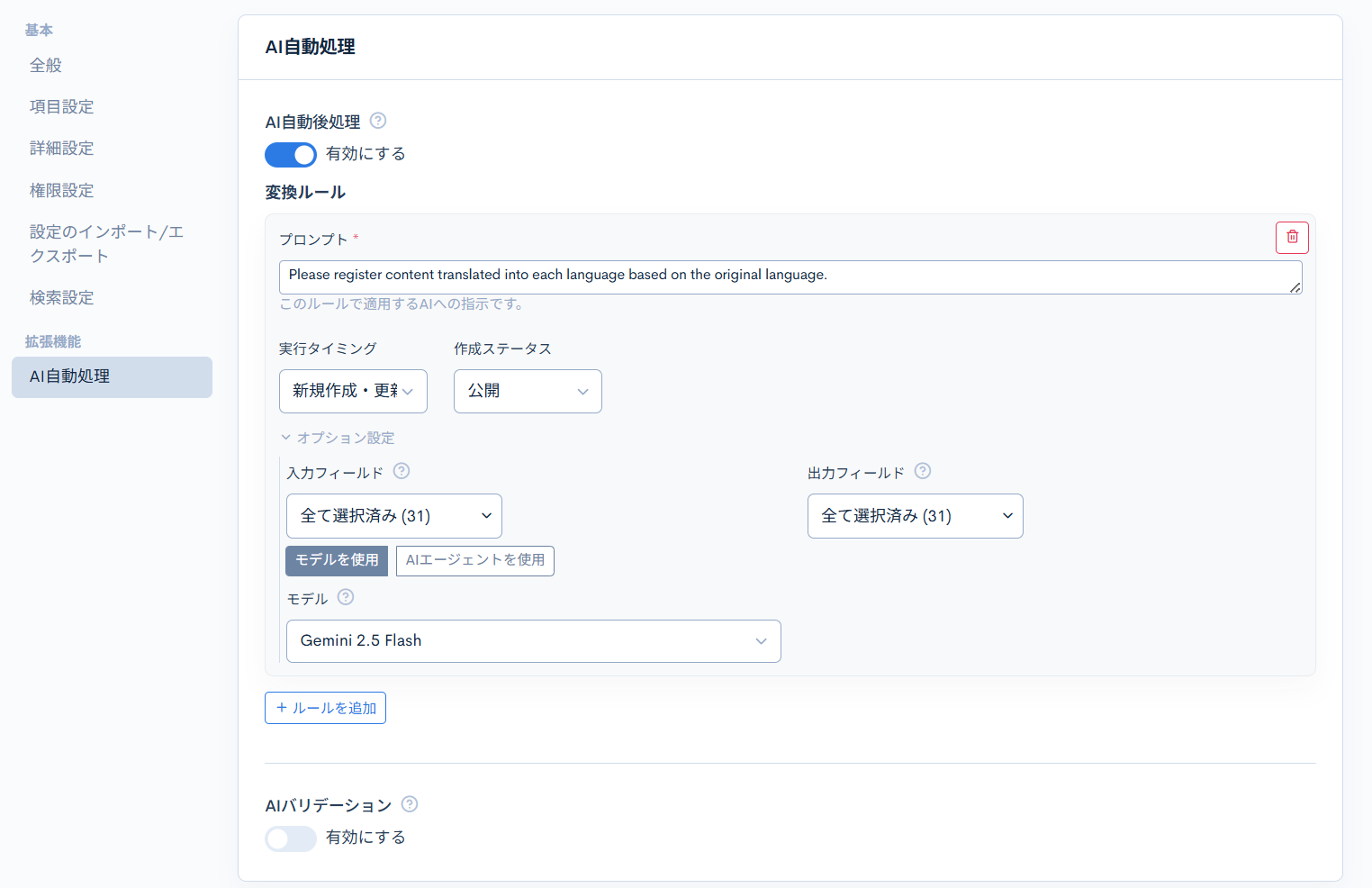1372x888 pixels.
Task: Focus the プロンプト text area
Action: pos(790,277)
